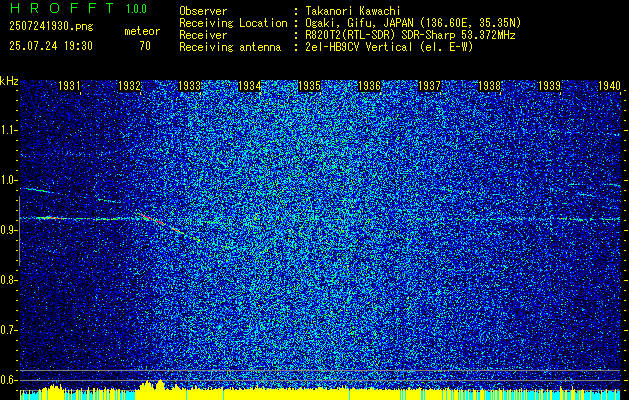Click the Observer field label

pyautogui.click(x=203, y=11)
